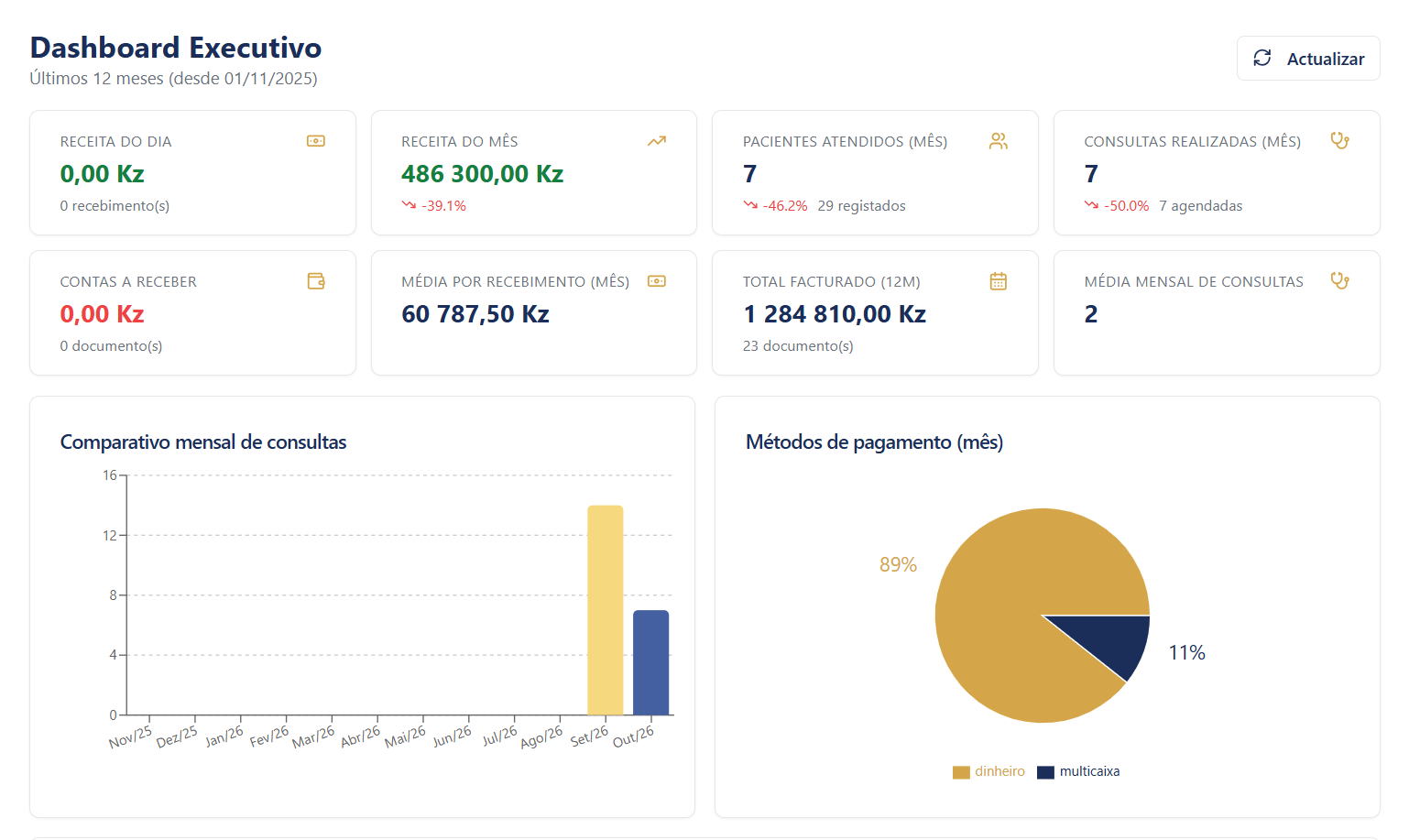Click the 60 787,50 Kz average value
Screen dimensions: 1409x840
(475, 314)
